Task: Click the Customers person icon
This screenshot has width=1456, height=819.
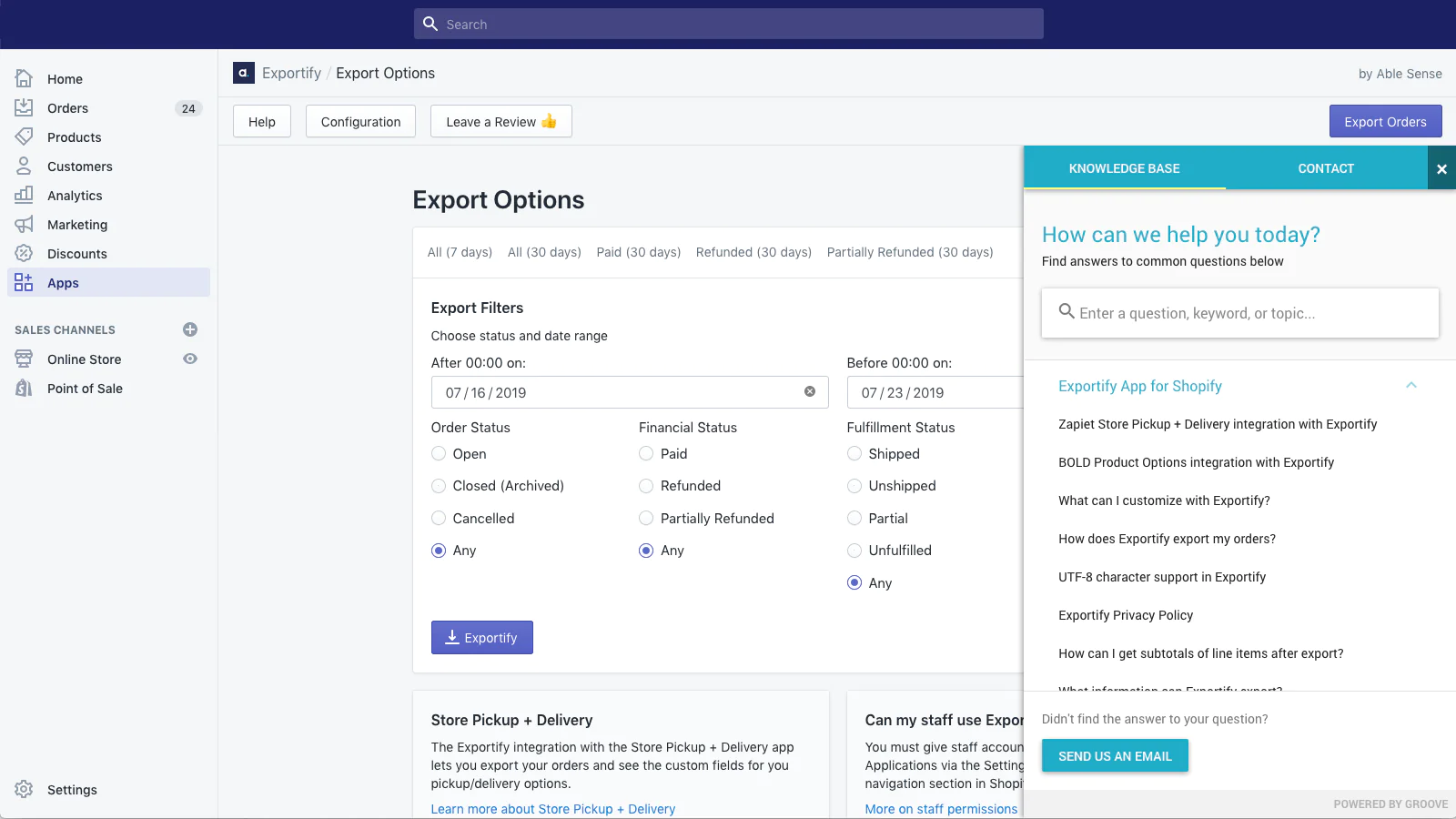Action: pos(25,167)
